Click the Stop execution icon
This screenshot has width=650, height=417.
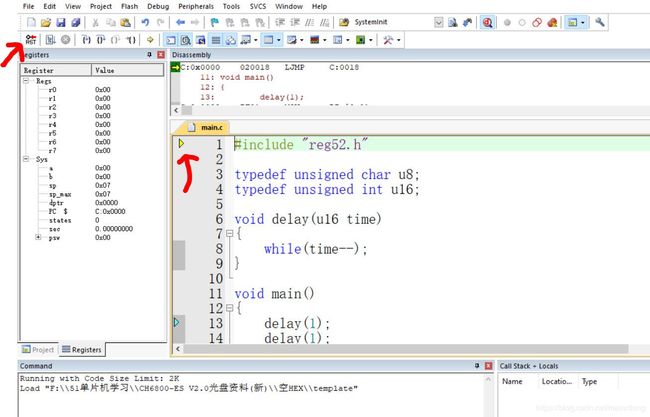pyautogui.click(x=65, y=40)
